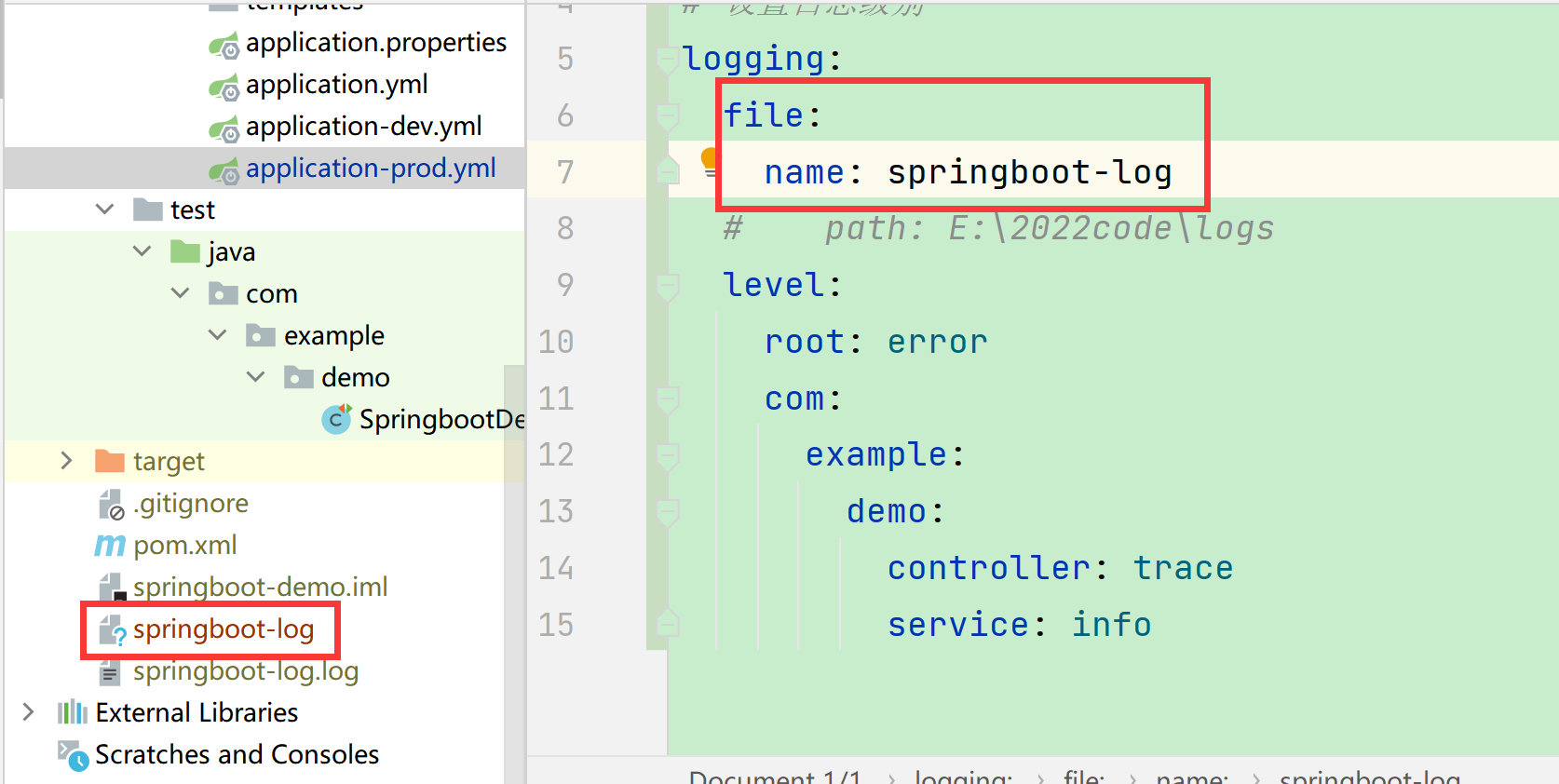Click the External Libraries icon
The width and height of the screenshot is (1559, 784).
tap(73, 712)
